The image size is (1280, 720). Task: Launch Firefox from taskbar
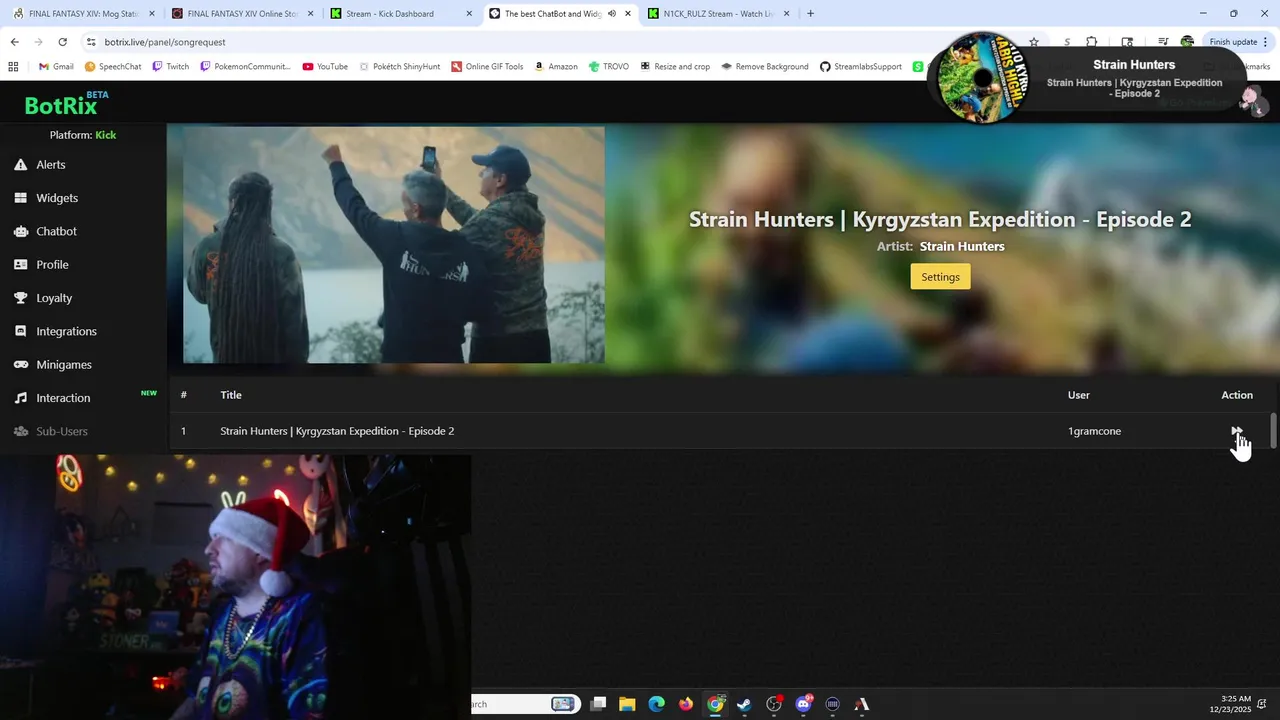click(x=686, y=704)
